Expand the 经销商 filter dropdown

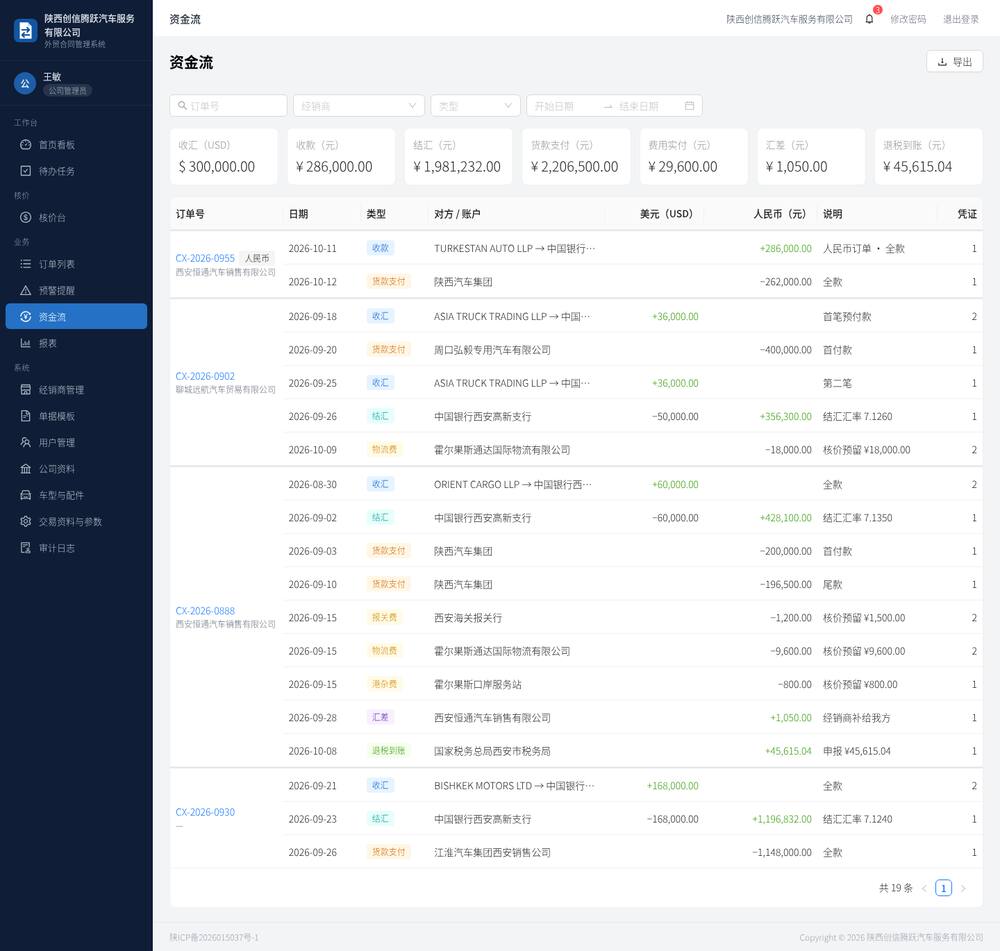(358, 106)
